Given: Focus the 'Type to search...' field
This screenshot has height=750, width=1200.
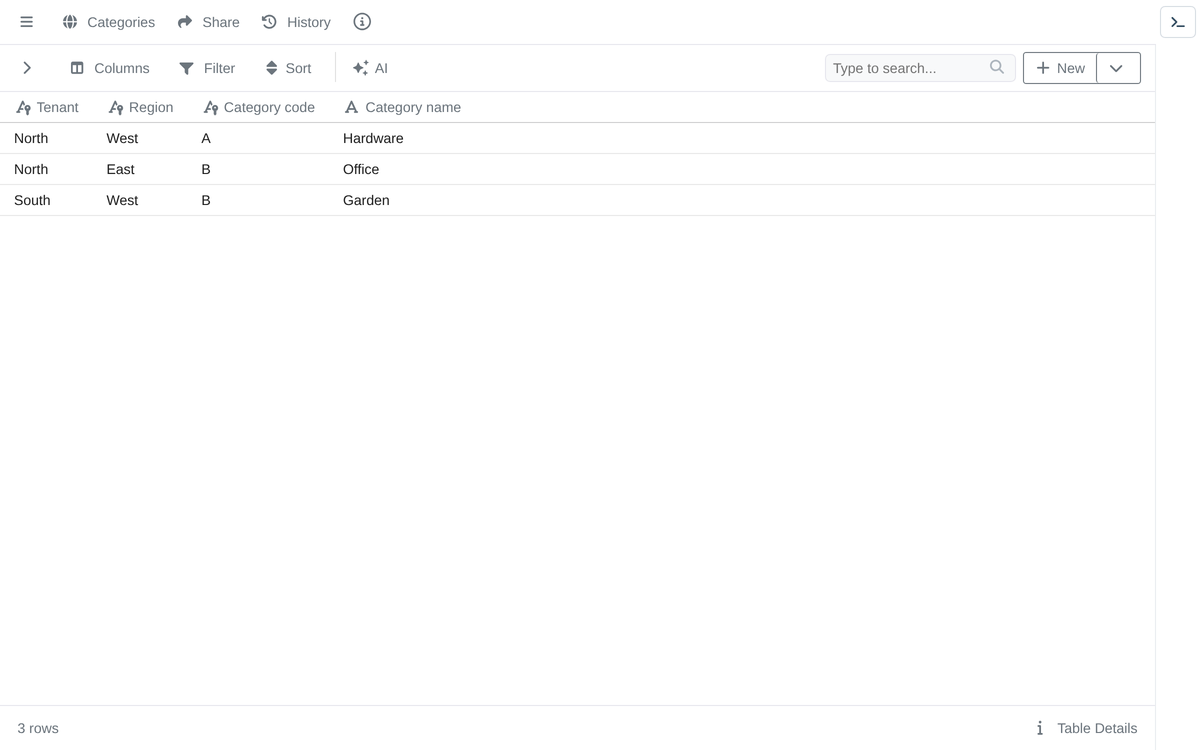Looking at the screenshot, I should click(920, 68).
